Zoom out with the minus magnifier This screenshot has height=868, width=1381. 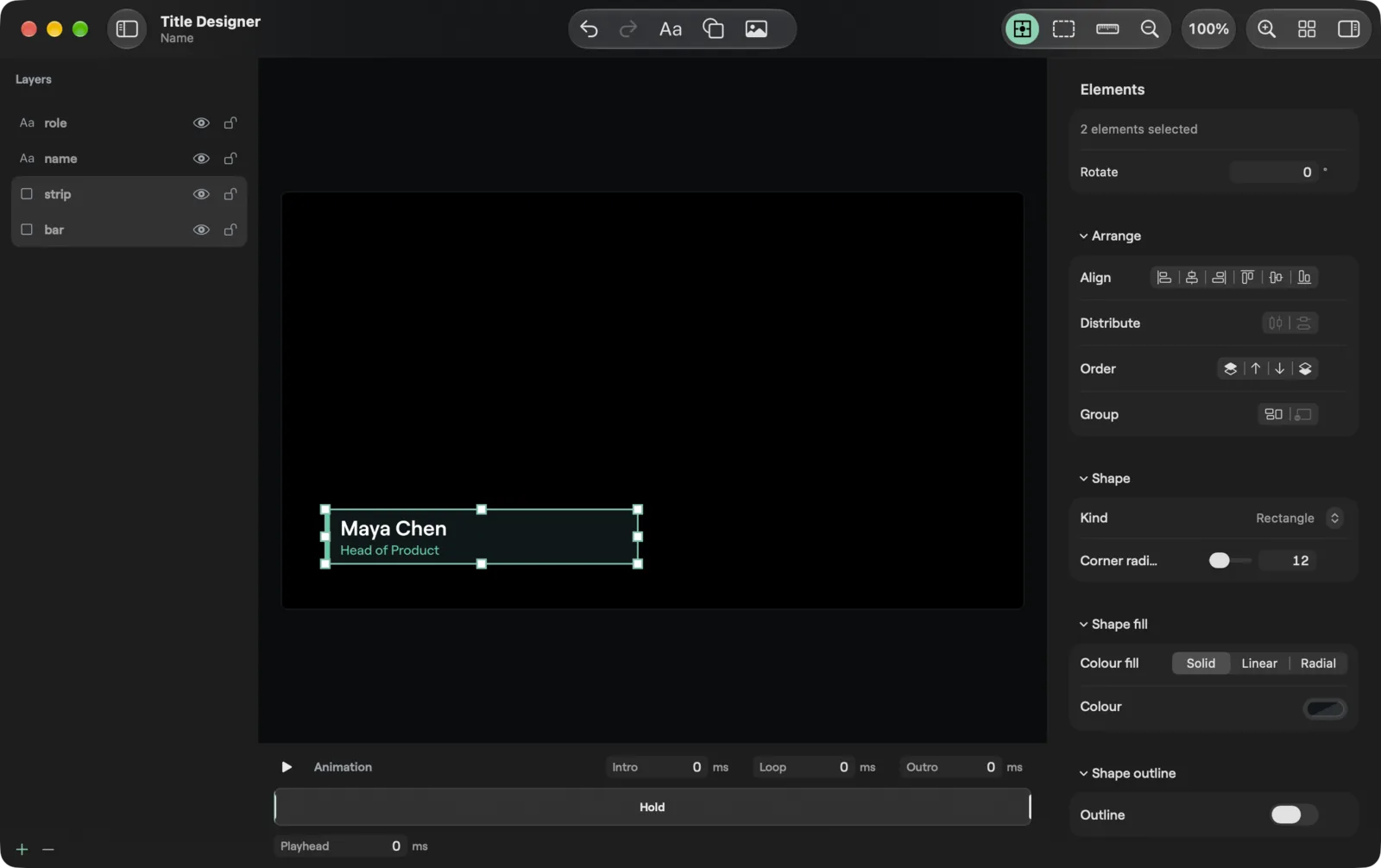(x=1150, y=28)
